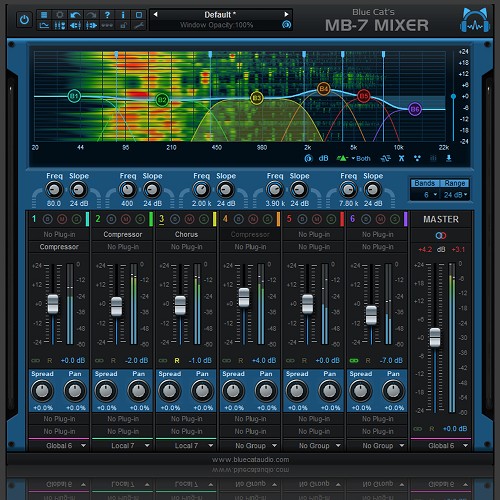Toggle the mixer faders view icon
Screen dimensions: 500x500
pos(60,25)
